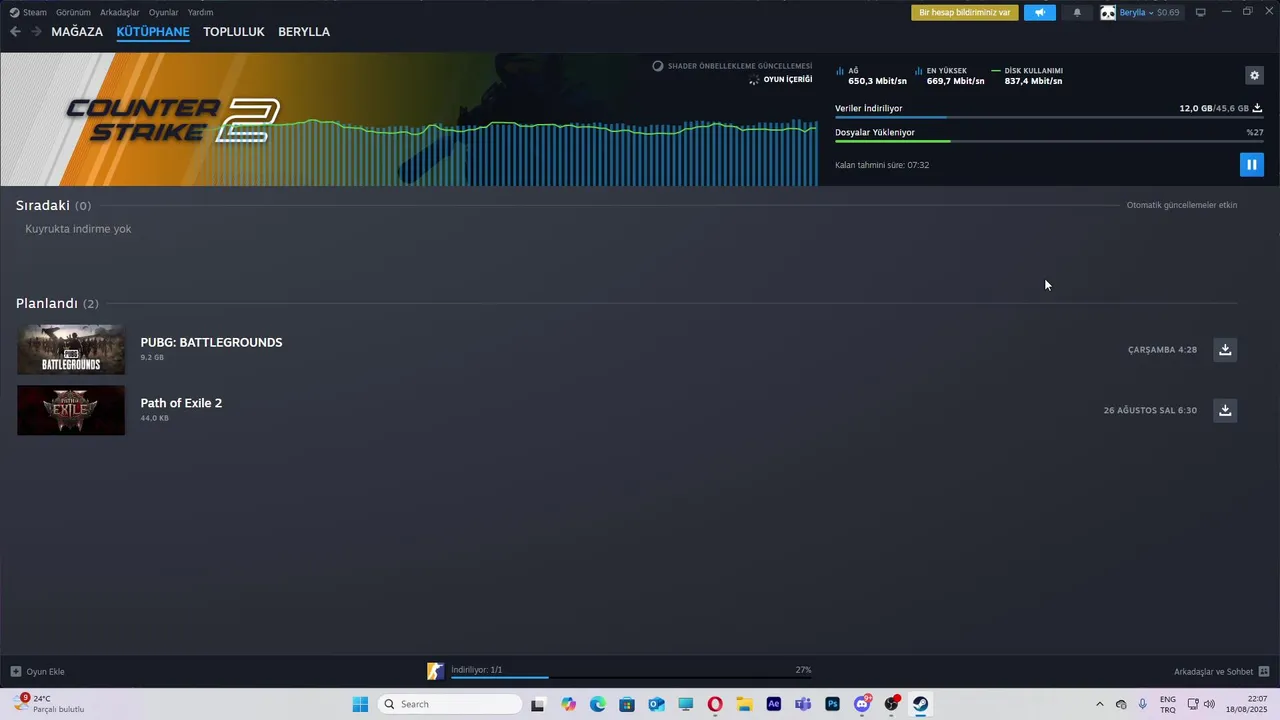Go back with the left arrow

pyautogui.click(x=15, y=32)
